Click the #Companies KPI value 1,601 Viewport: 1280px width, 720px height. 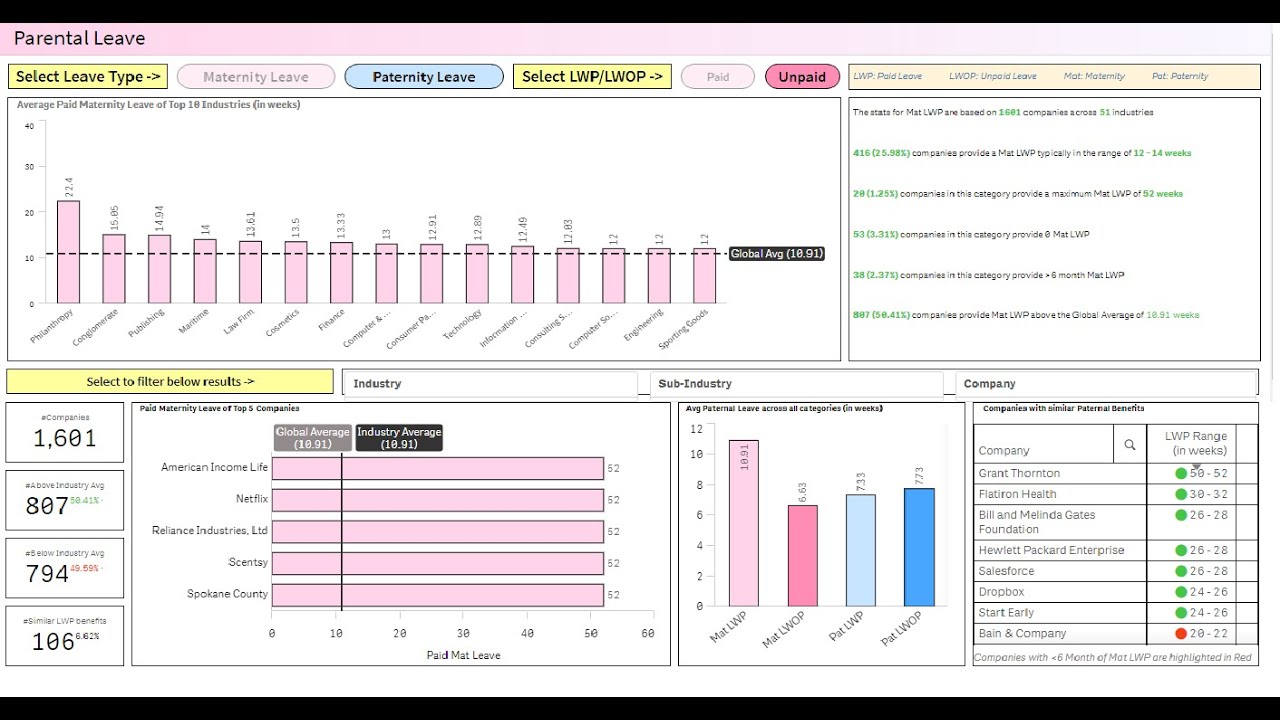pyautogui.click(x=65, y=438)
